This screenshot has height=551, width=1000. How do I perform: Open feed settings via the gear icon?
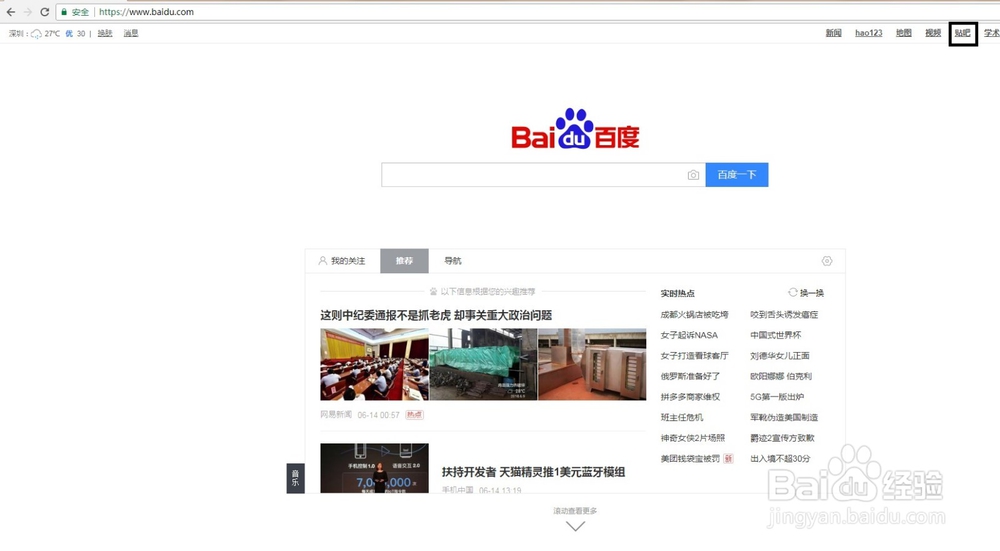(x=827, y=261)
